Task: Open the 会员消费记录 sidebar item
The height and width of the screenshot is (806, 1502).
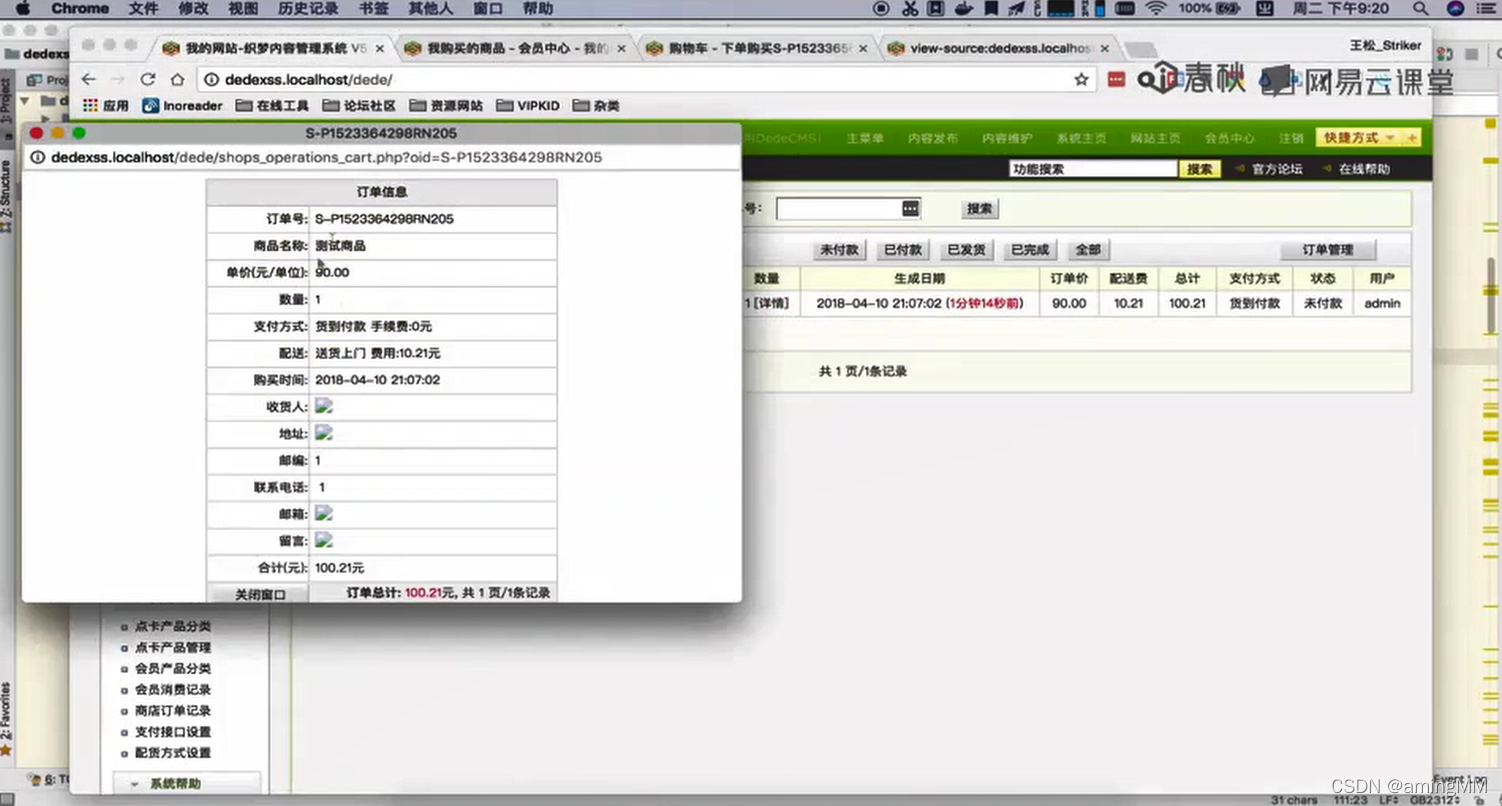Action: click(x=173, y=690)
